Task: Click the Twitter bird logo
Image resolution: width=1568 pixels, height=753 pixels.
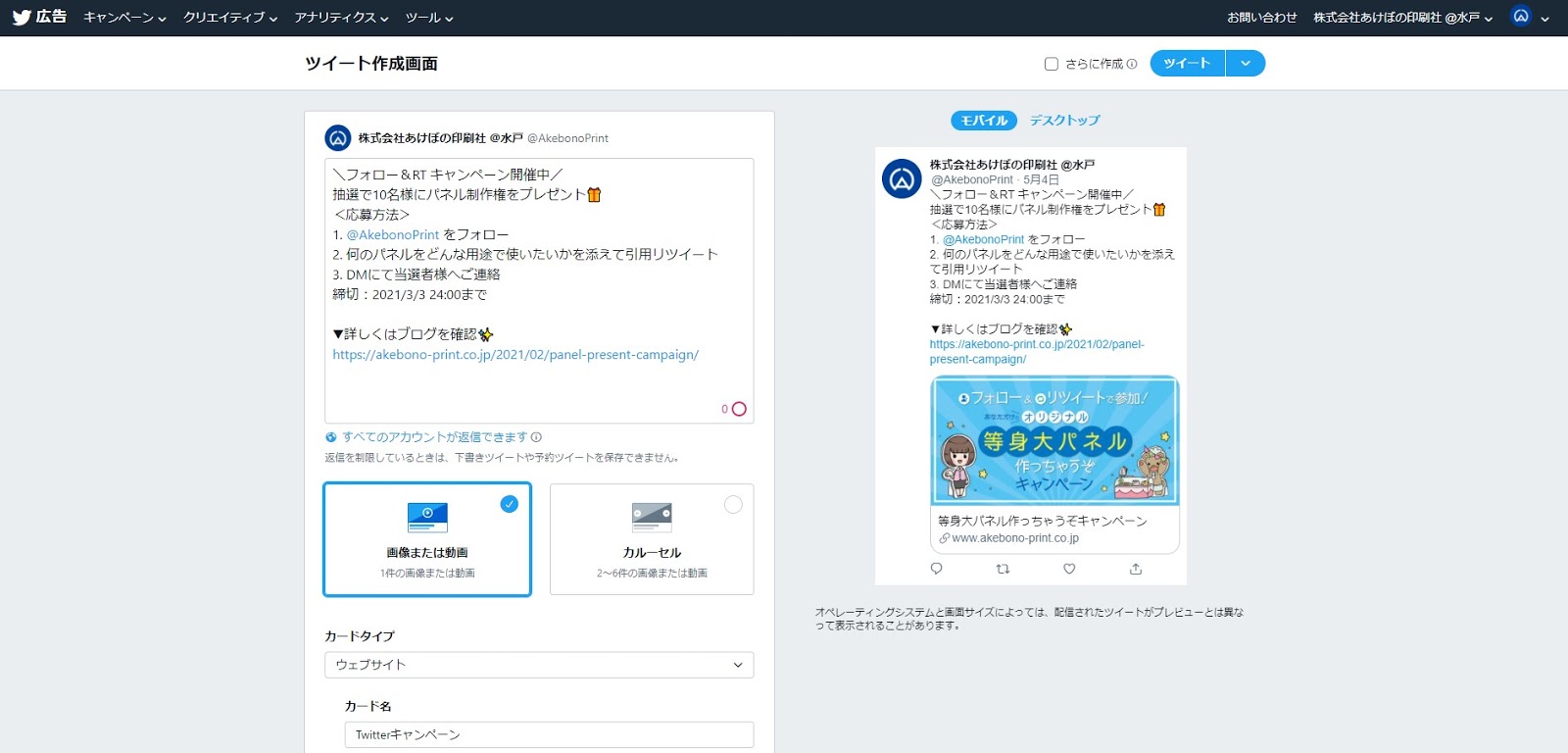Action: pyautogui.click(x=22, y=18)
